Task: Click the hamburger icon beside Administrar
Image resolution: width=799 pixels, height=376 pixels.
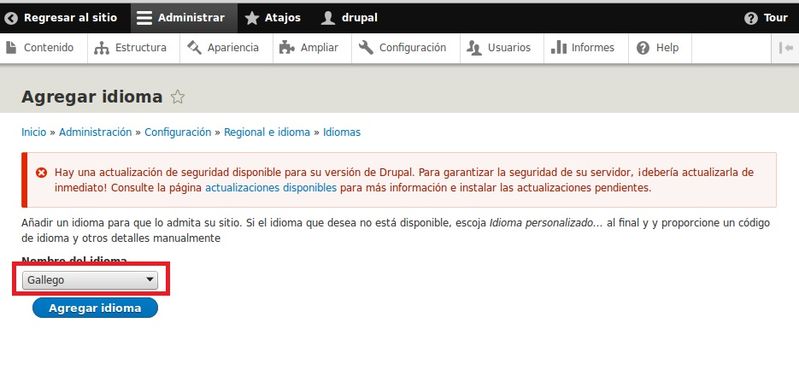Action: click(x=144, y=18)
